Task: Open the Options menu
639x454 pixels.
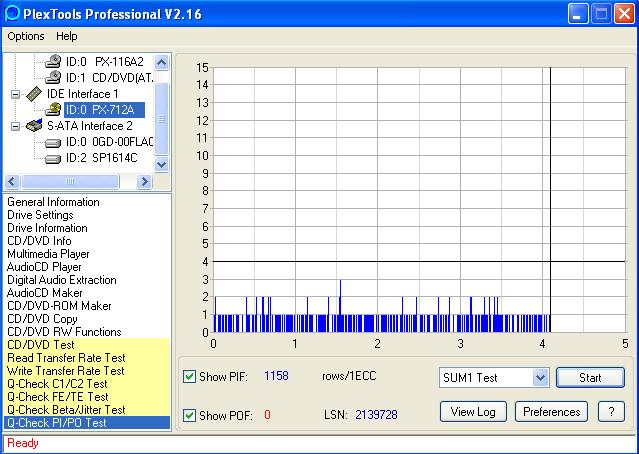Action: click(26, 36)
